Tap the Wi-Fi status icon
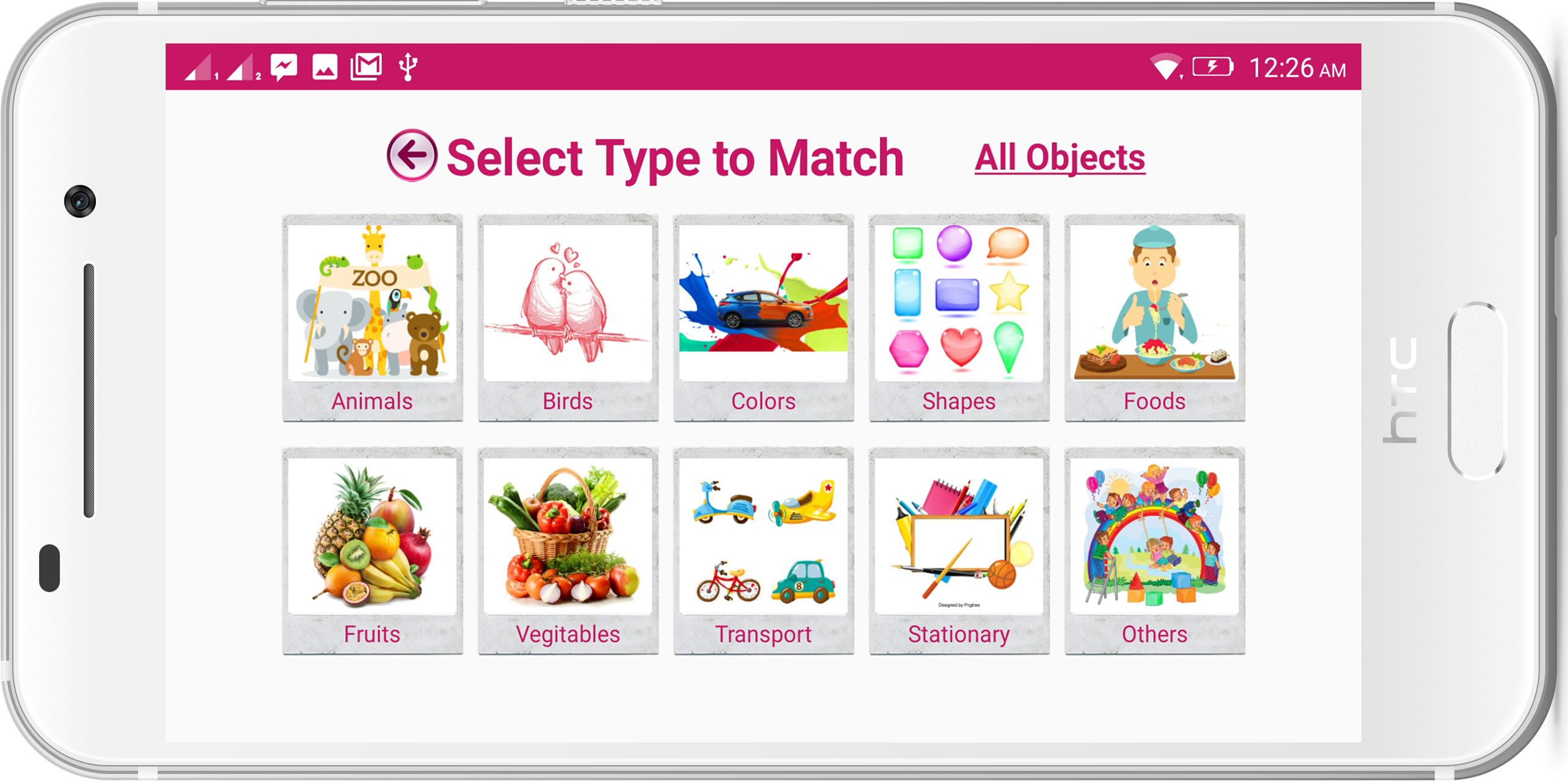The image size is (1568, 784). point(1166,67)
